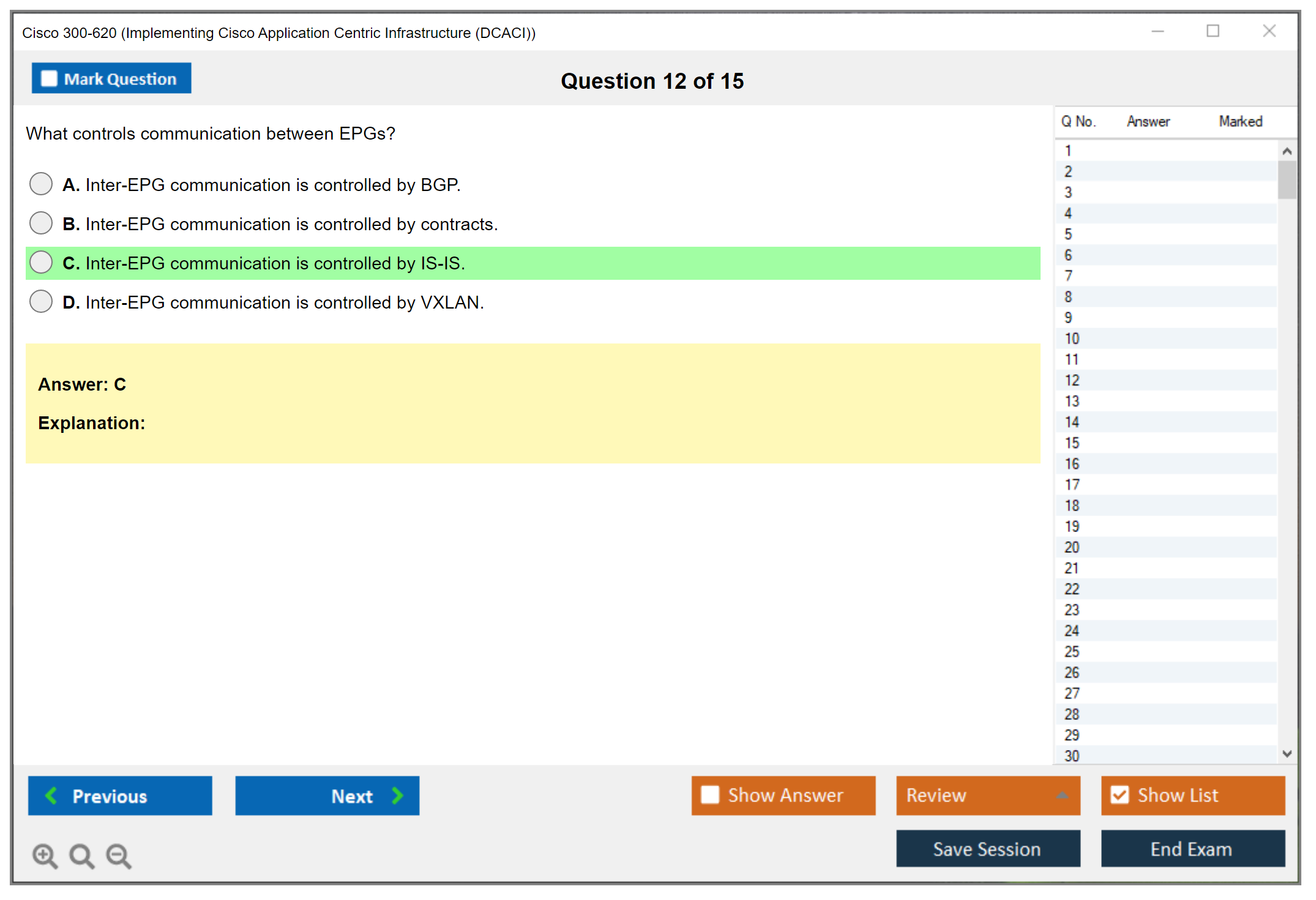The width and height of the screenshot is (1316, 900).
Task: Toggle the Mark Question checkbox
Action: (49, 79)
